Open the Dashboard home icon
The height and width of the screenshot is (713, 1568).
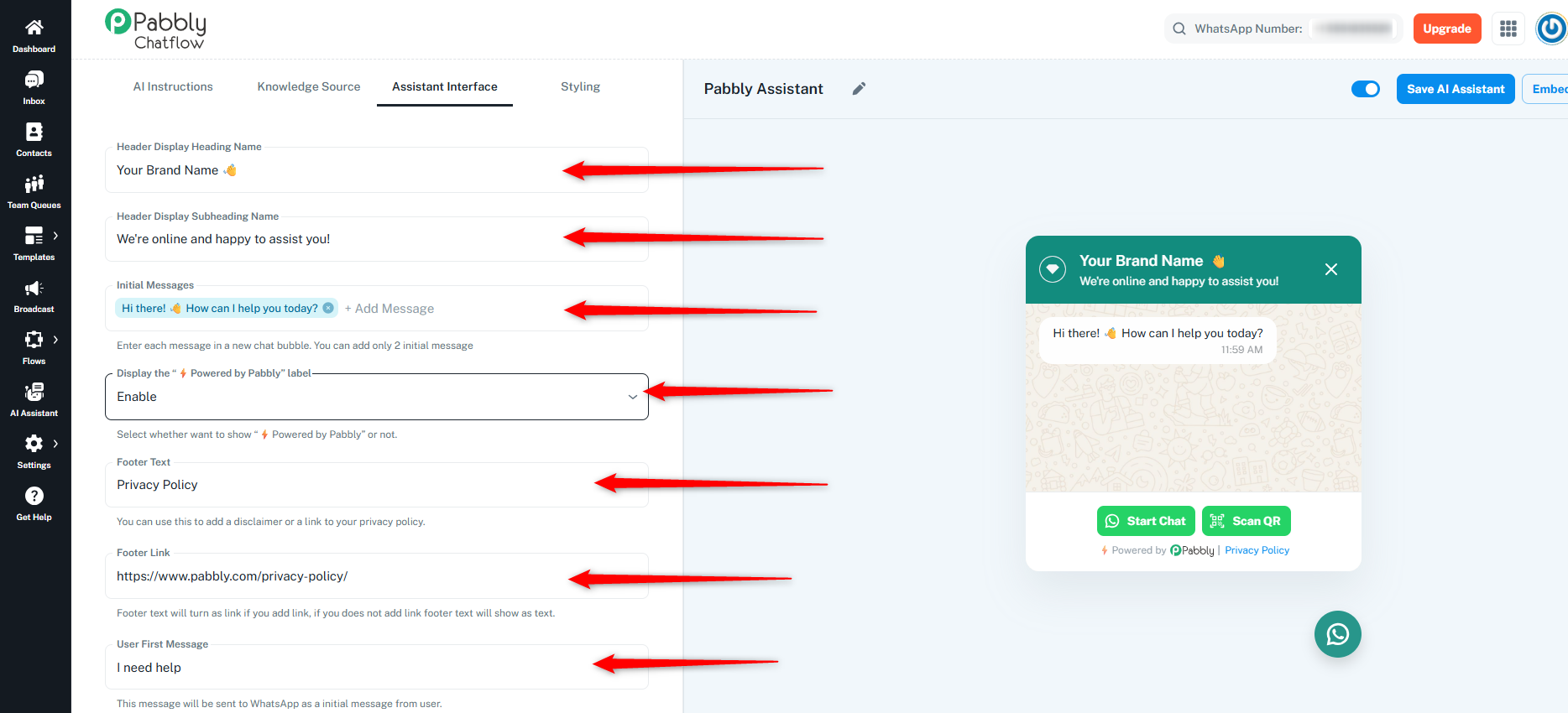coord(34,28)
